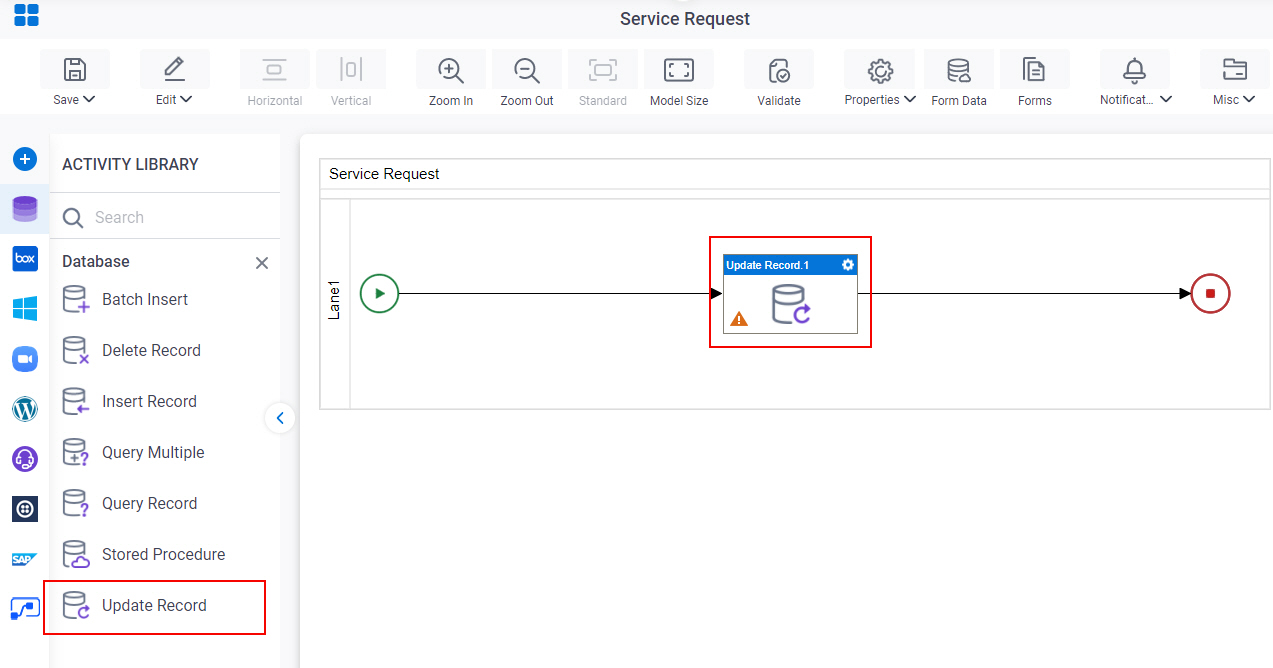Expand the Misc dropdown arrow

(x=1249, y=99)
